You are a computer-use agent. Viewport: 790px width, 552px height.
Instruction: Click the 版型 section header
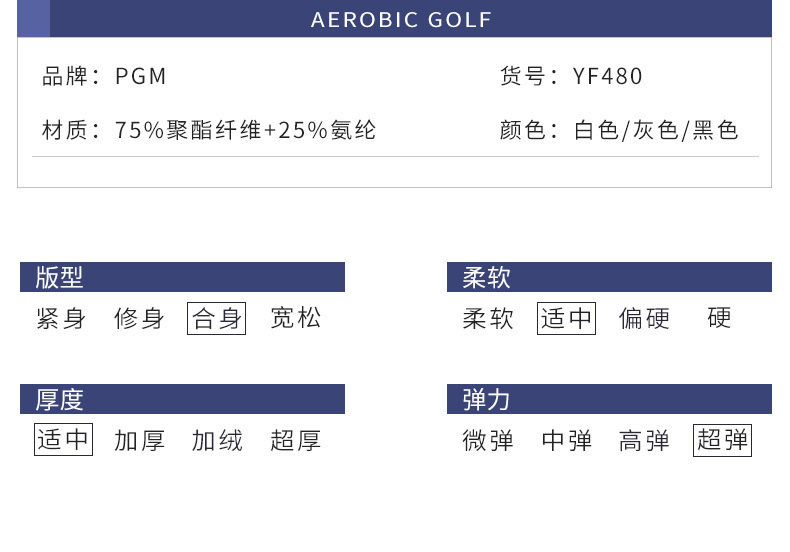click(182, 277)
